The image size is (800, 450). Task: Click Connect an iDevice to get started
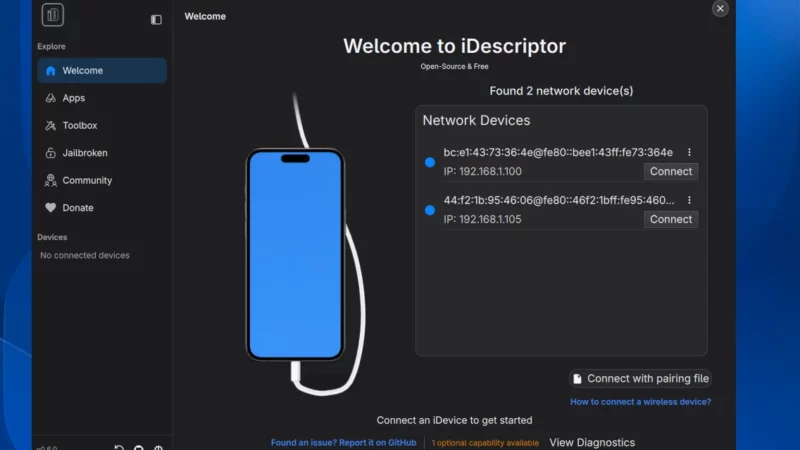454,420
